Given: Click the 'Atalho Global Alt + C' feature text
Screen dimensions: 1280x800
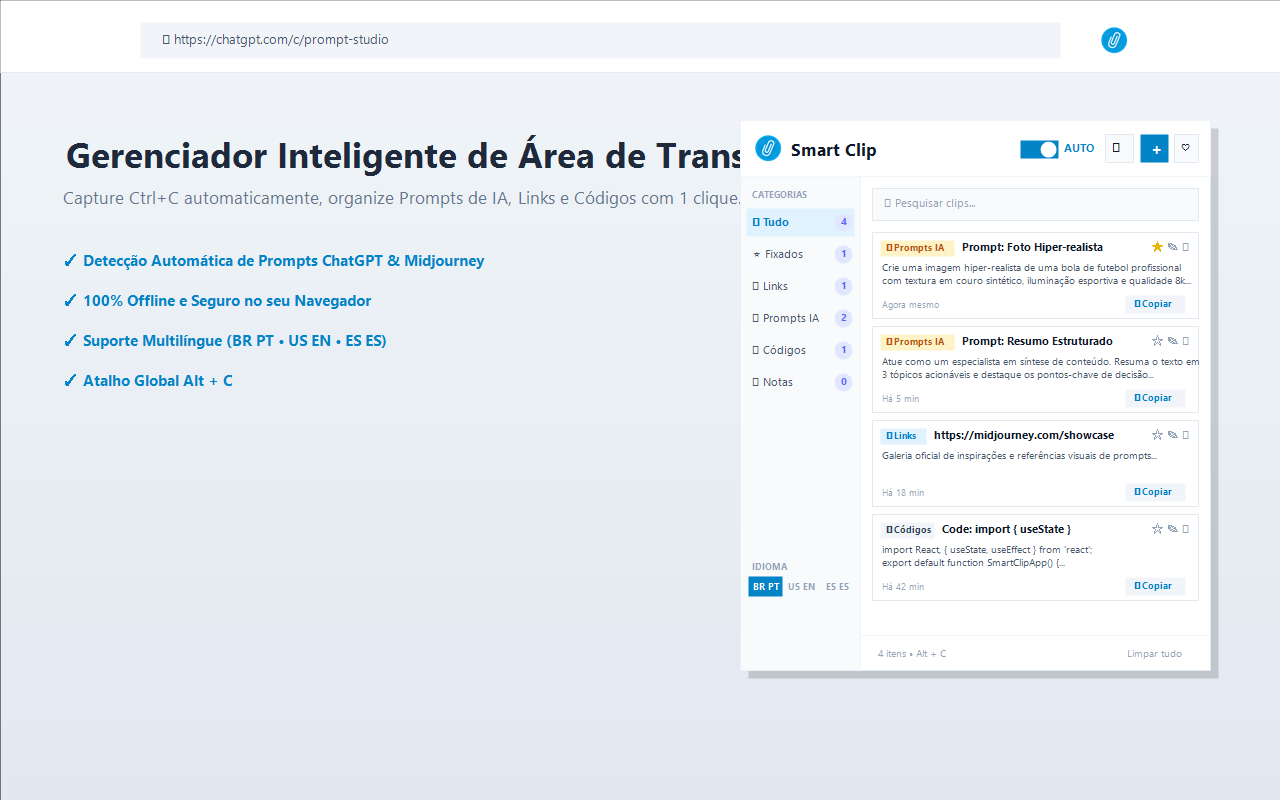Looking at the screenshot, I should pyautogui.click(x=157, y=381).
